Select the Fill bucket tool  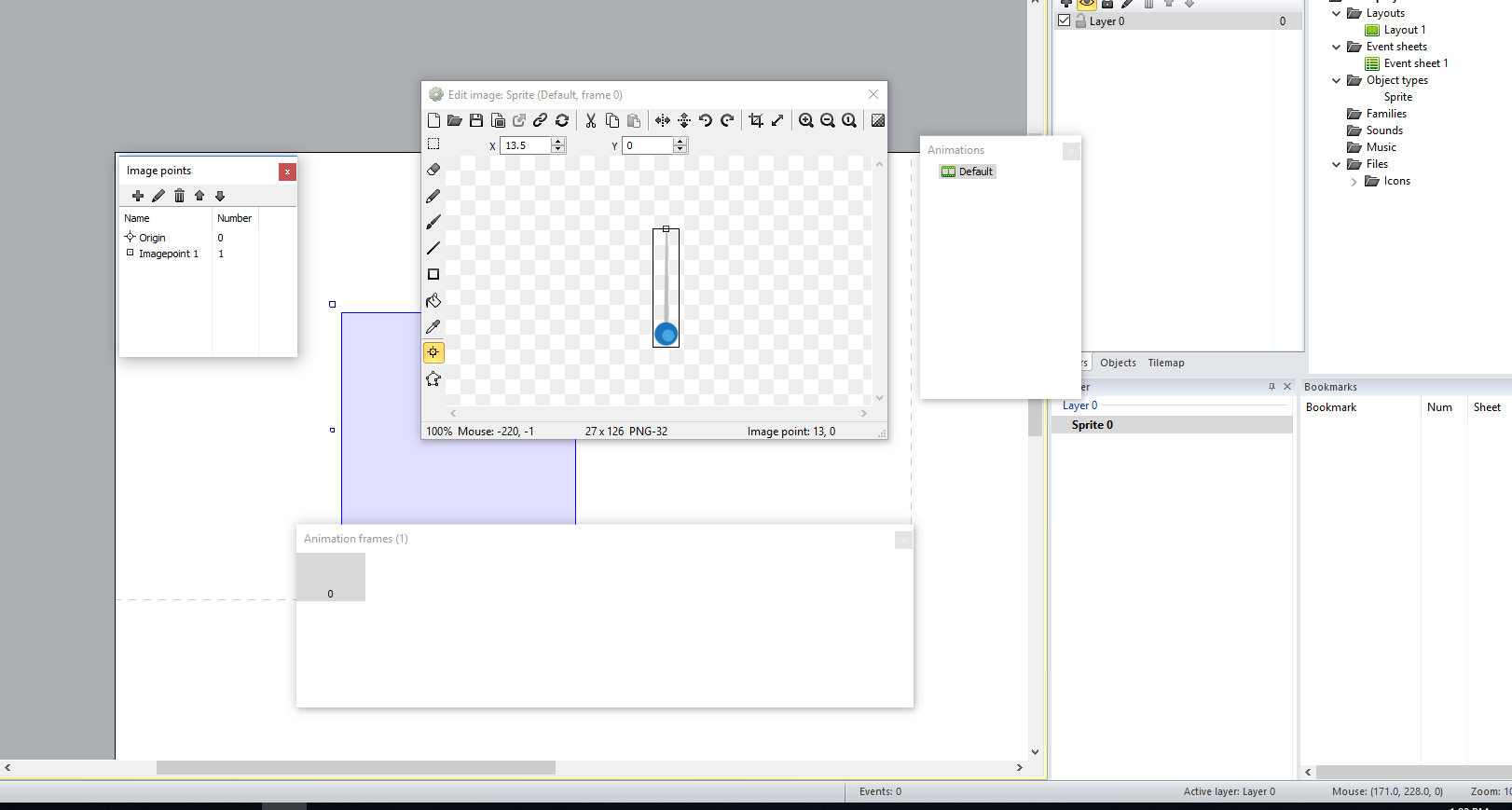tap(433, 300)
